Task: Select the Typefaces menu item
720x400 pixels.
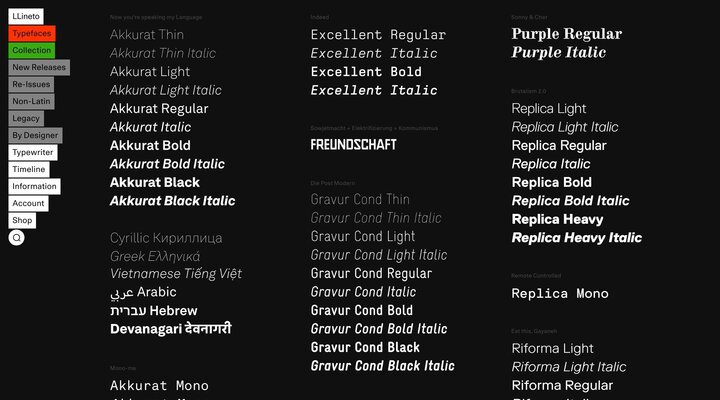Action: [32, 33]
